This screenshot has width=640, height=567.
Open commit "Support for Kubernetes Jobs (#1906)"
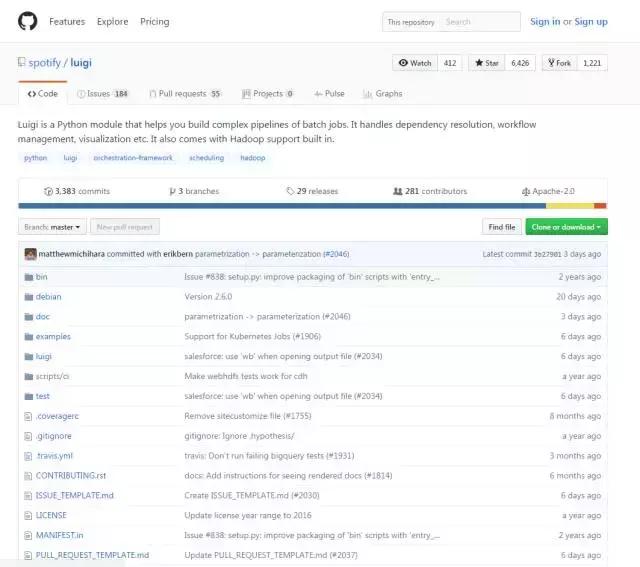point(253,337)
